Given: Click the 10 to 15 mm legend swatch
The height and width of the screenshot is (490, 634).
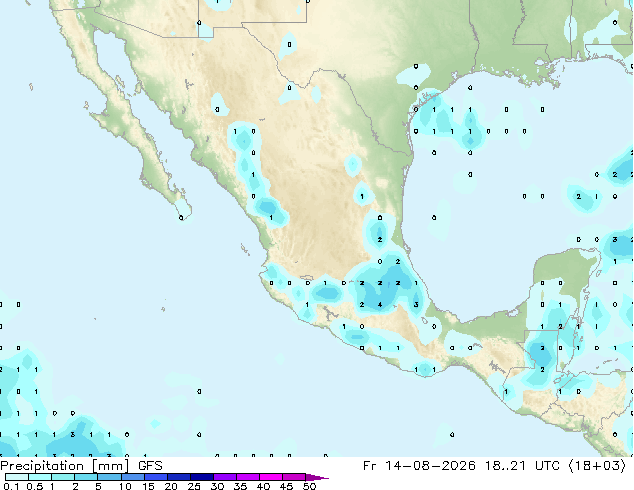Looking at the screenshot, I should 132,477.
